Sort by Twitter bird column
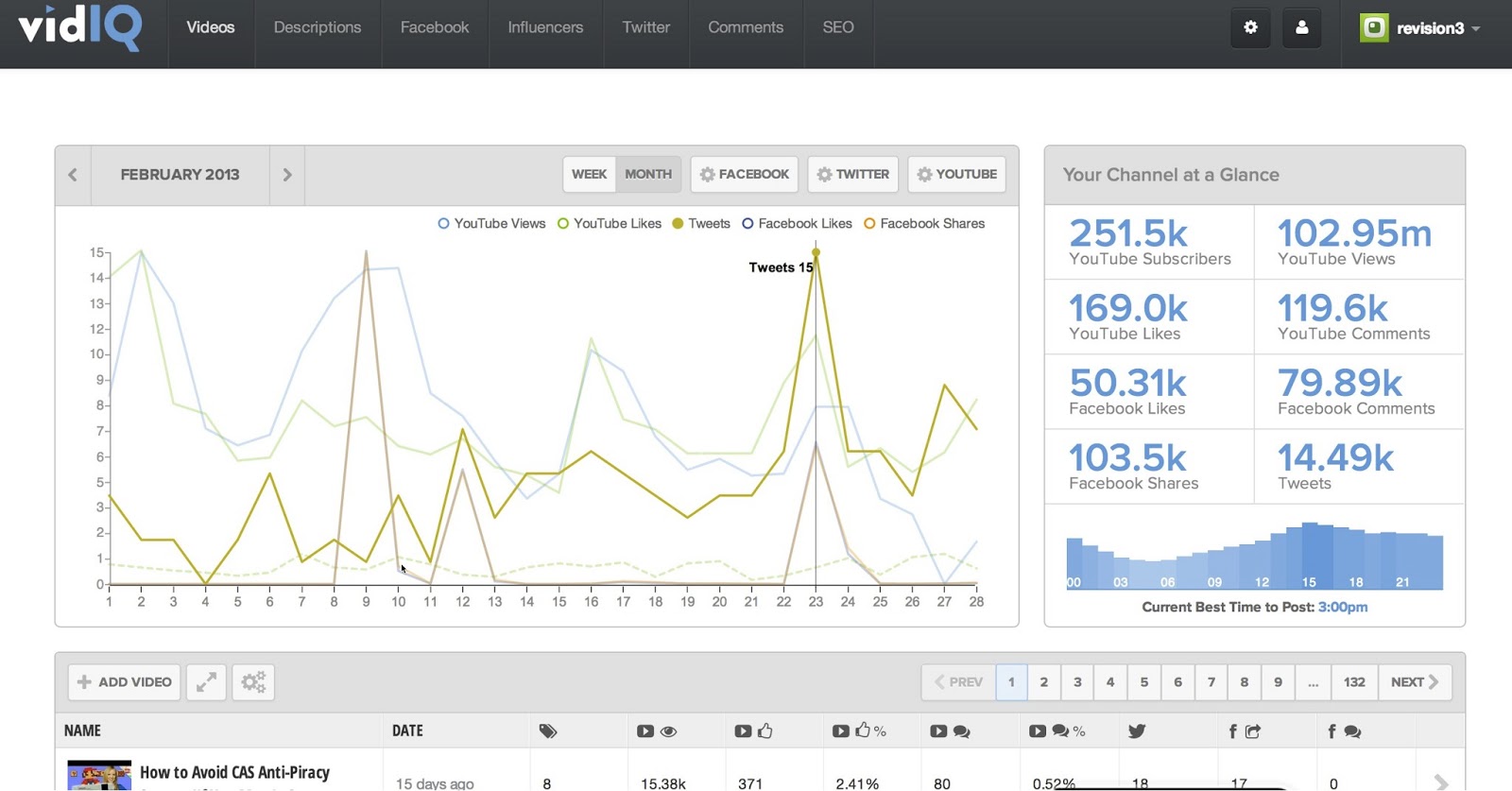Screen dimensions: 1512x791 [1137, 731]
